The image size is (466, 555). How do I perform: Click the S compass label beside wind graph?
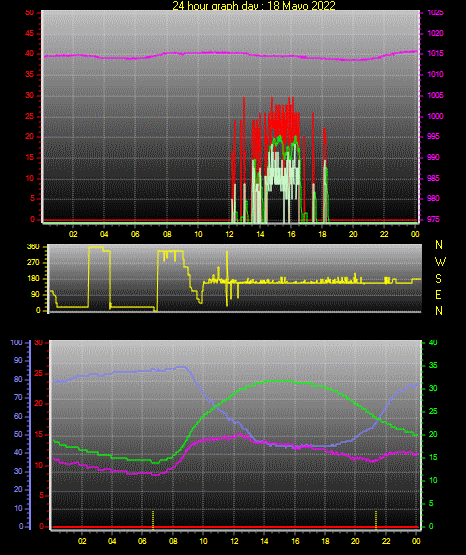pyautogui.click(x=438, y=279)
